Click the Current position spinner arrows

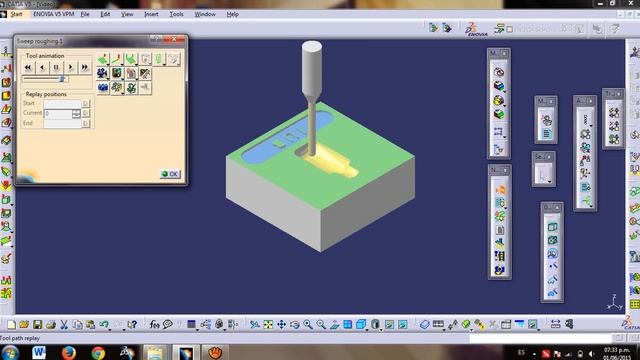(76, 113)
